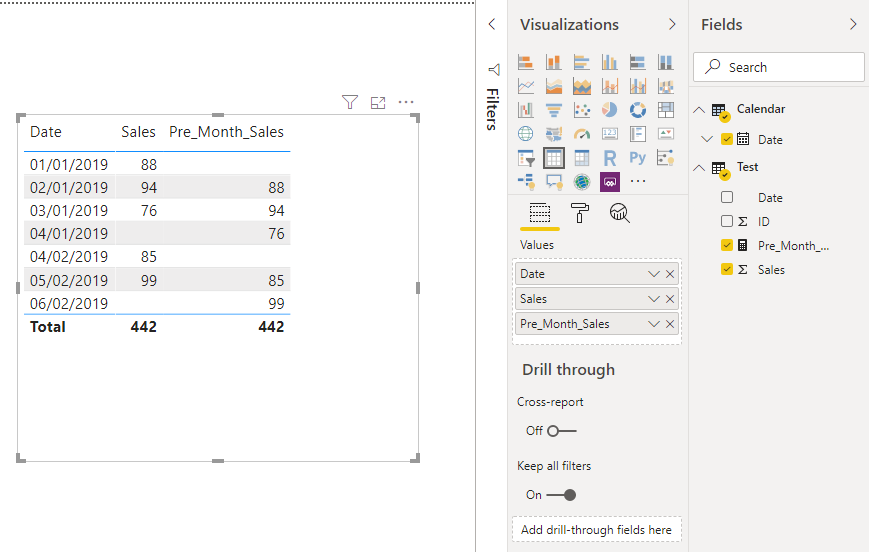The image size is (869, 552).
Task: Select the Slicer visual
Action: [525, 158]
